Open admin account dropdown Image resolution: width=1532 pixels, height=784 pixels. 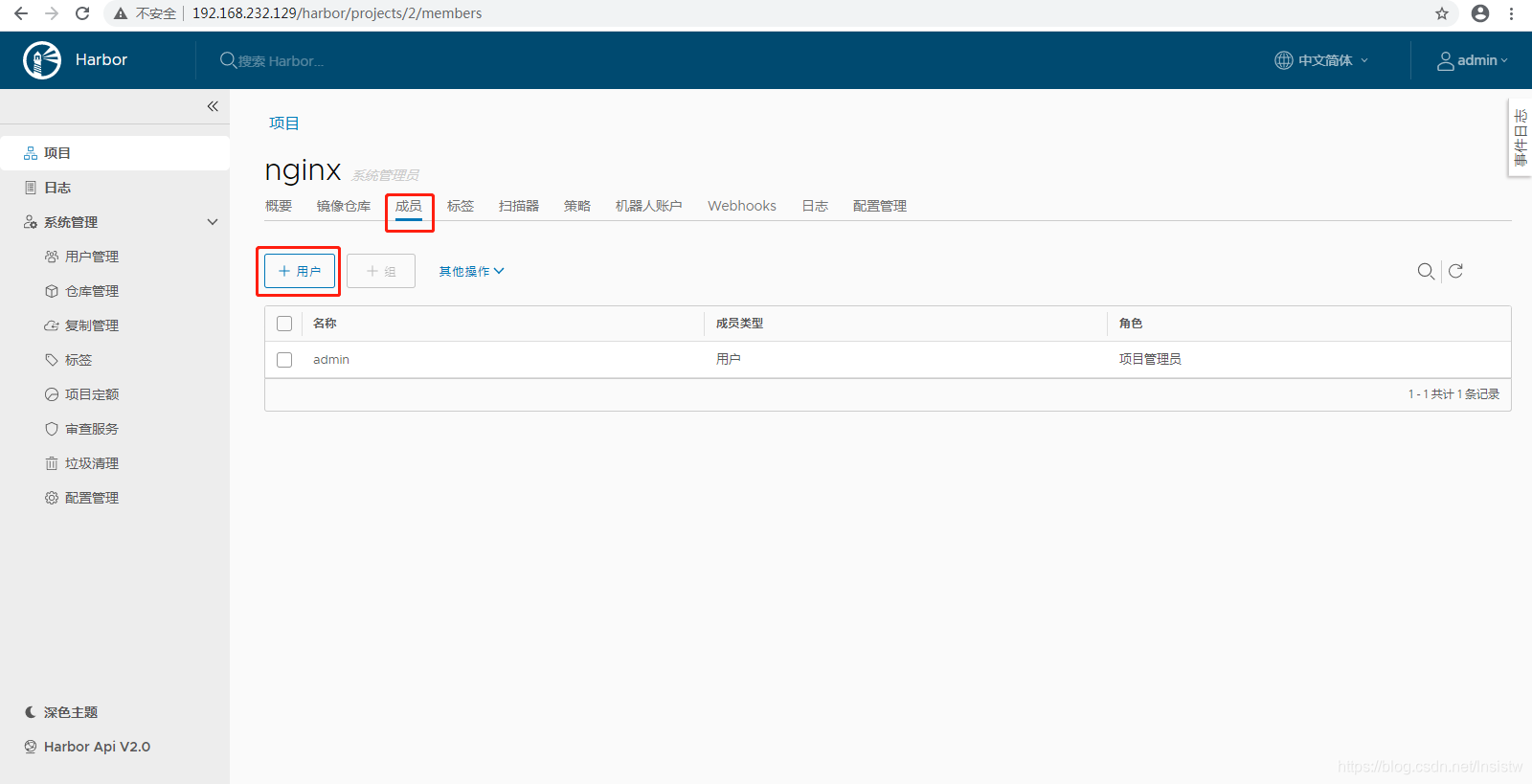[1473, 60]
